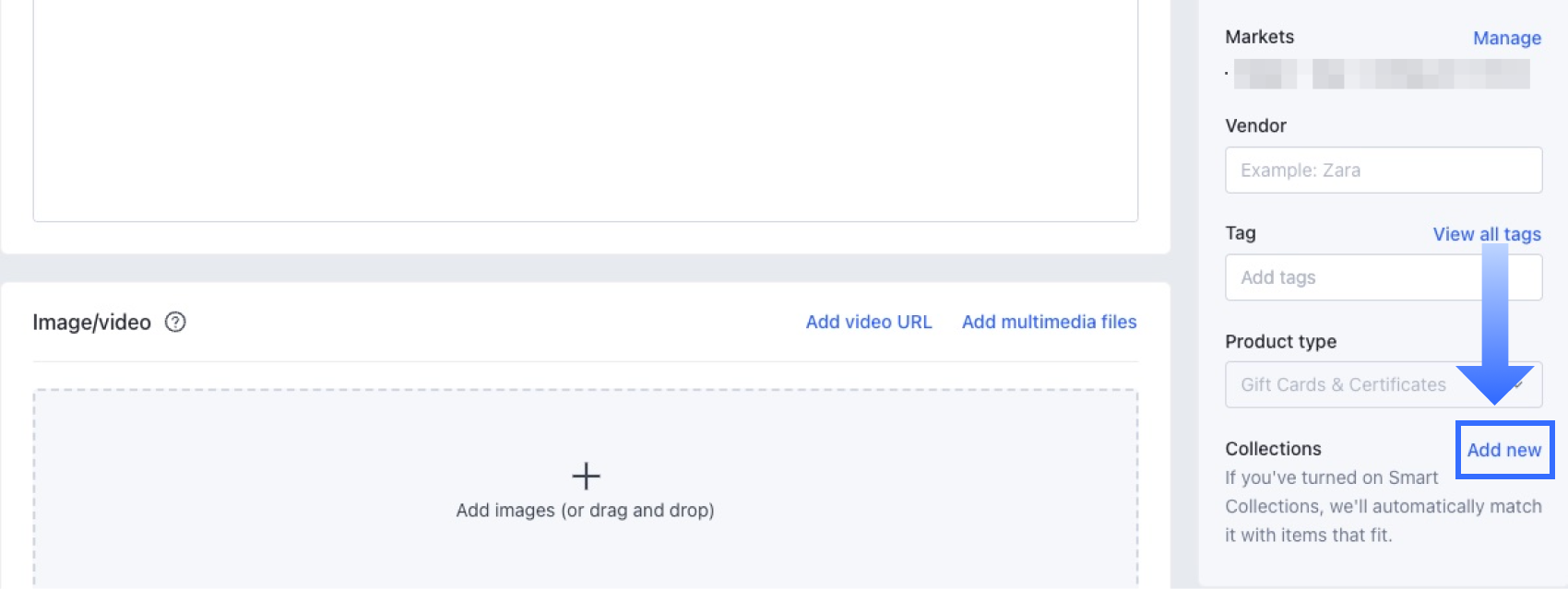Open the Manage markets link
The height and width of the screenshot is (589, 1568).
(x=1506, y=38)
